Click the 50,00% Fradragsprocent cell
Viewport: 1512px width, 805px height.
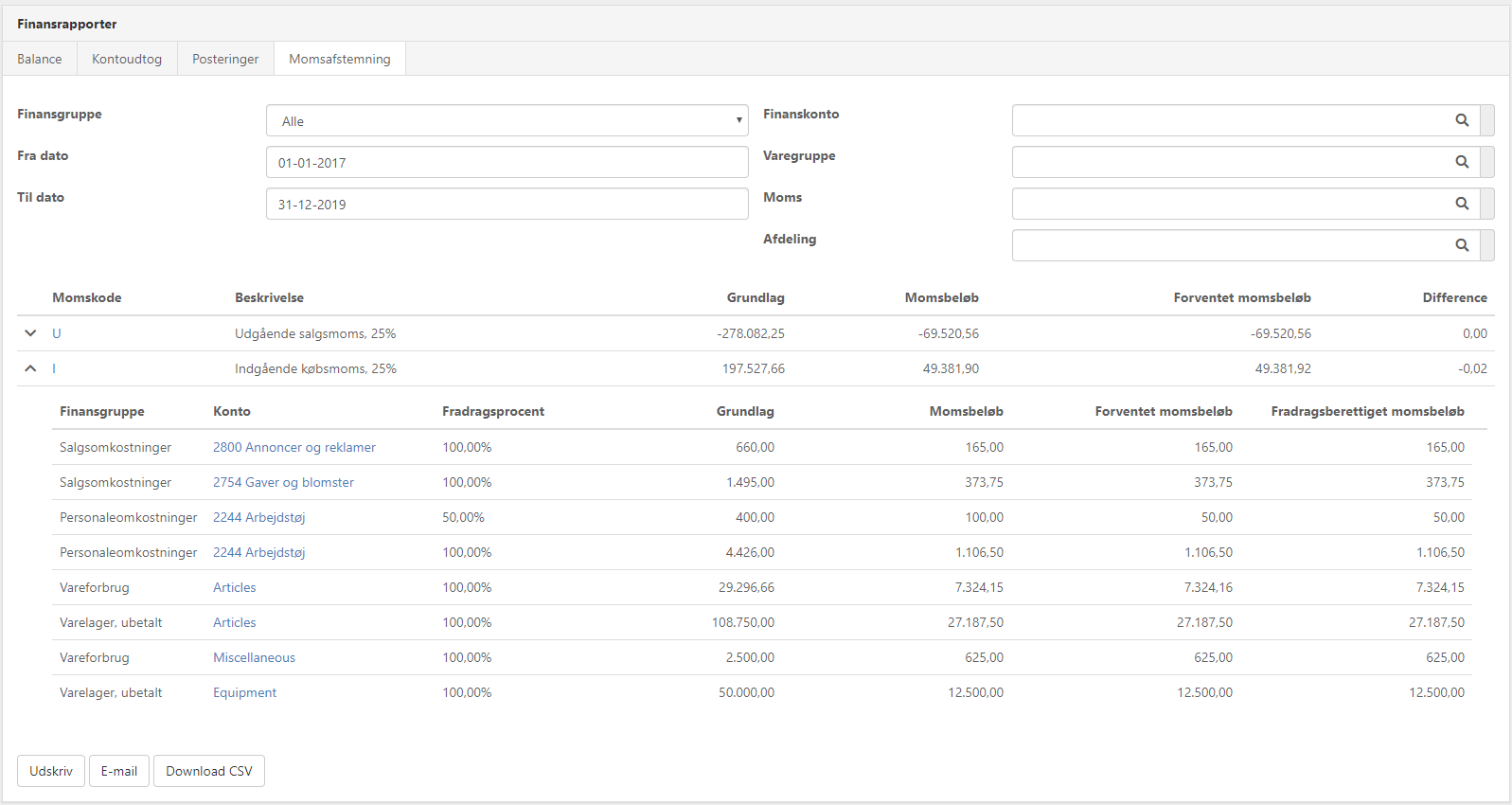coord(463,517)
